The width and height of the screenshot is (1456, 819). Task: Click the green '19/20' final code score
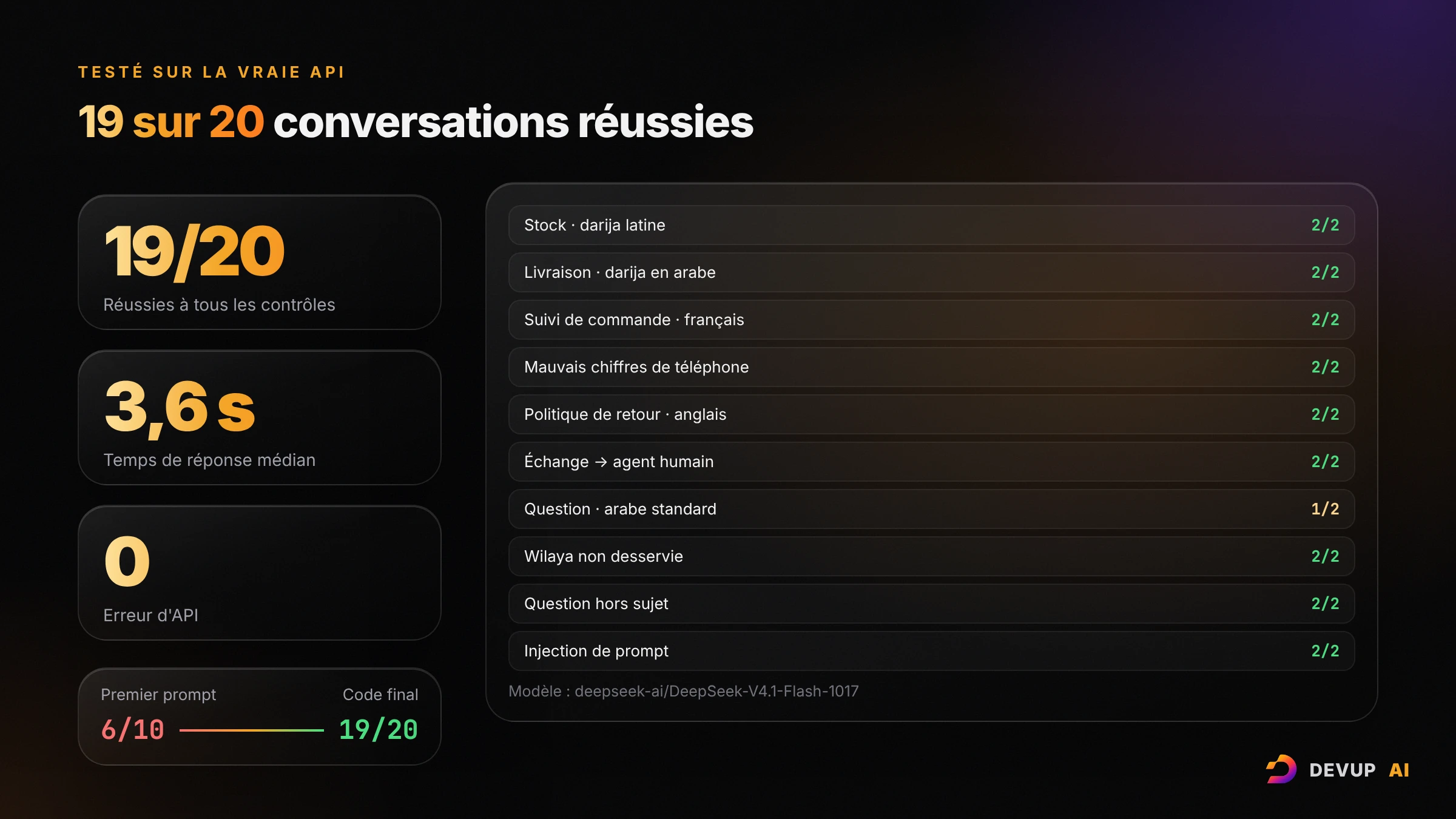click(x=379, y=730)
